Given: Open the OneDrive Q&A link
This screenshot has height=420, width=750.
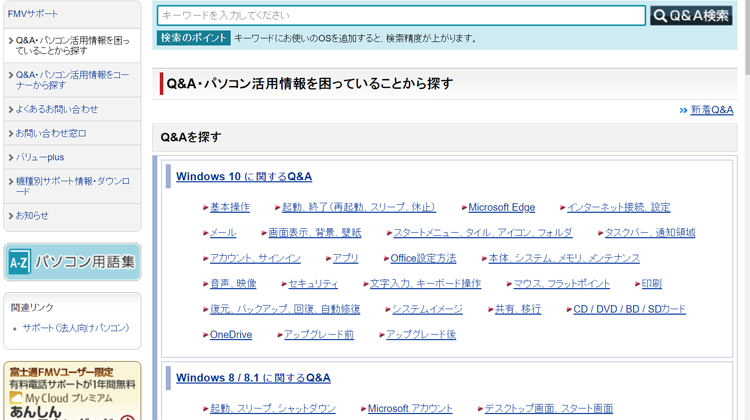Looking at the screenshot, I should 231,334.
